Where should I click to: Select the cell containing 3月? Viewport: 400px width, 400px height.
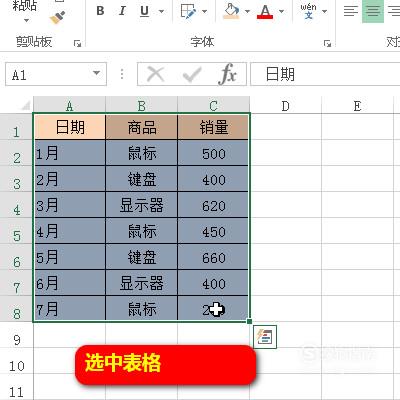coord(70,205)
